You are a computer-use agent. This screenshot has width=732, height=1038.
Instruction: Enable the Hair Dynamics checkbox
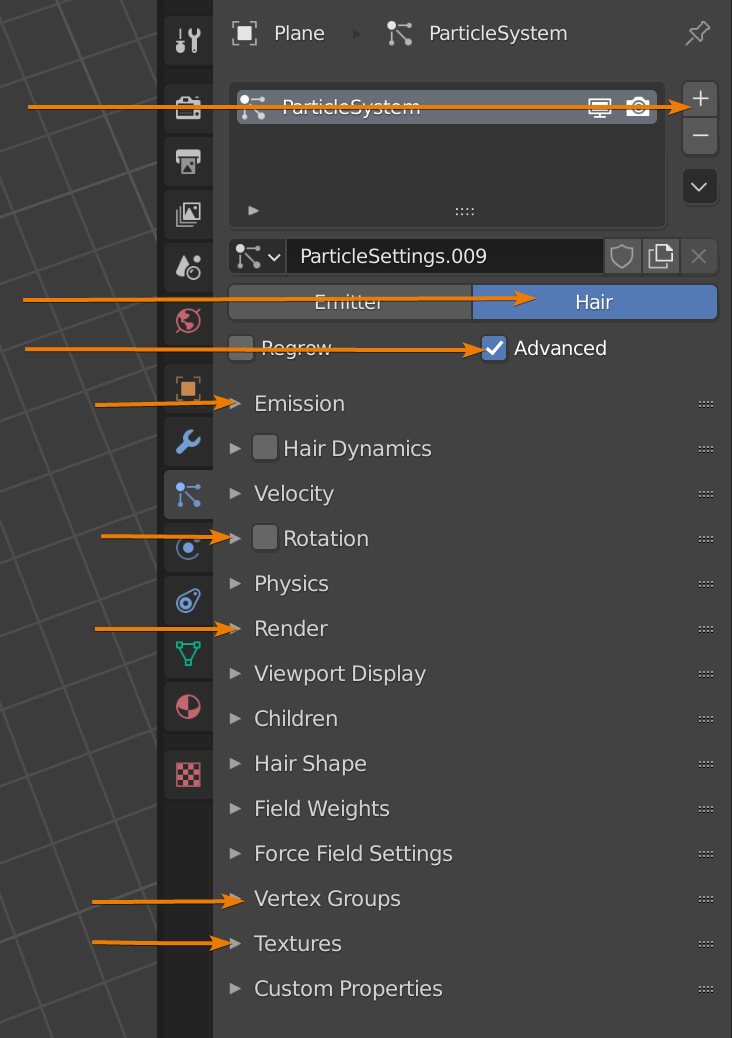pos(265,448)
